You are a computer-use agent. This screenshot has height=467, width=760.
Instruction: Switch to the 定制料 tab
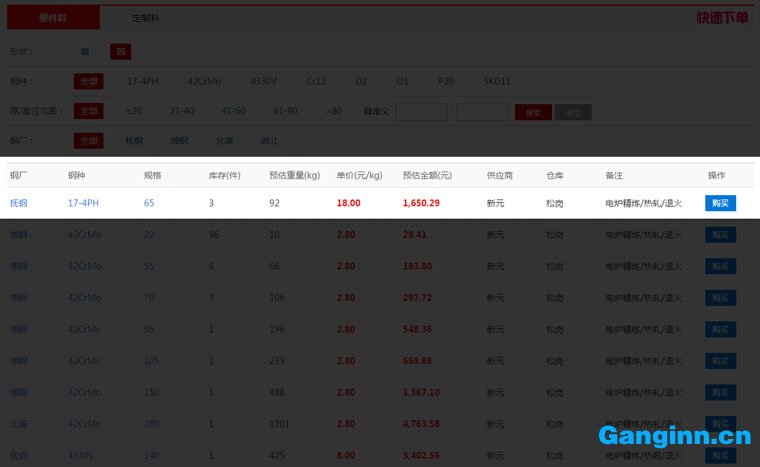[145, 18]
